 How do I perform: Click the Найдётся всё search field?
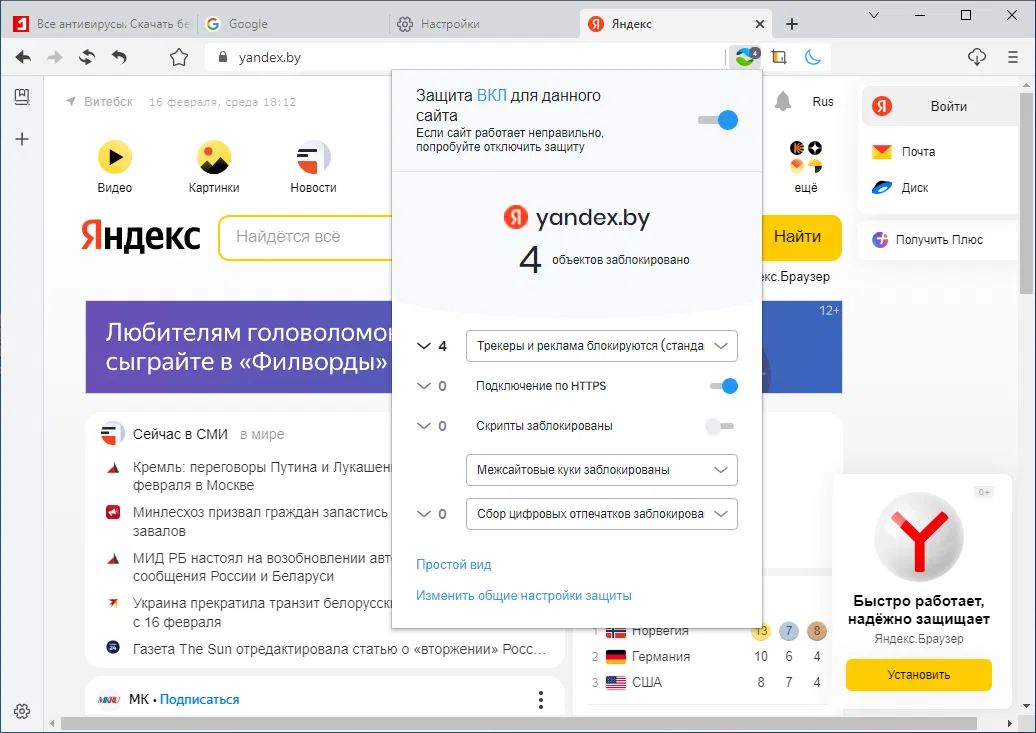(305, 237)
